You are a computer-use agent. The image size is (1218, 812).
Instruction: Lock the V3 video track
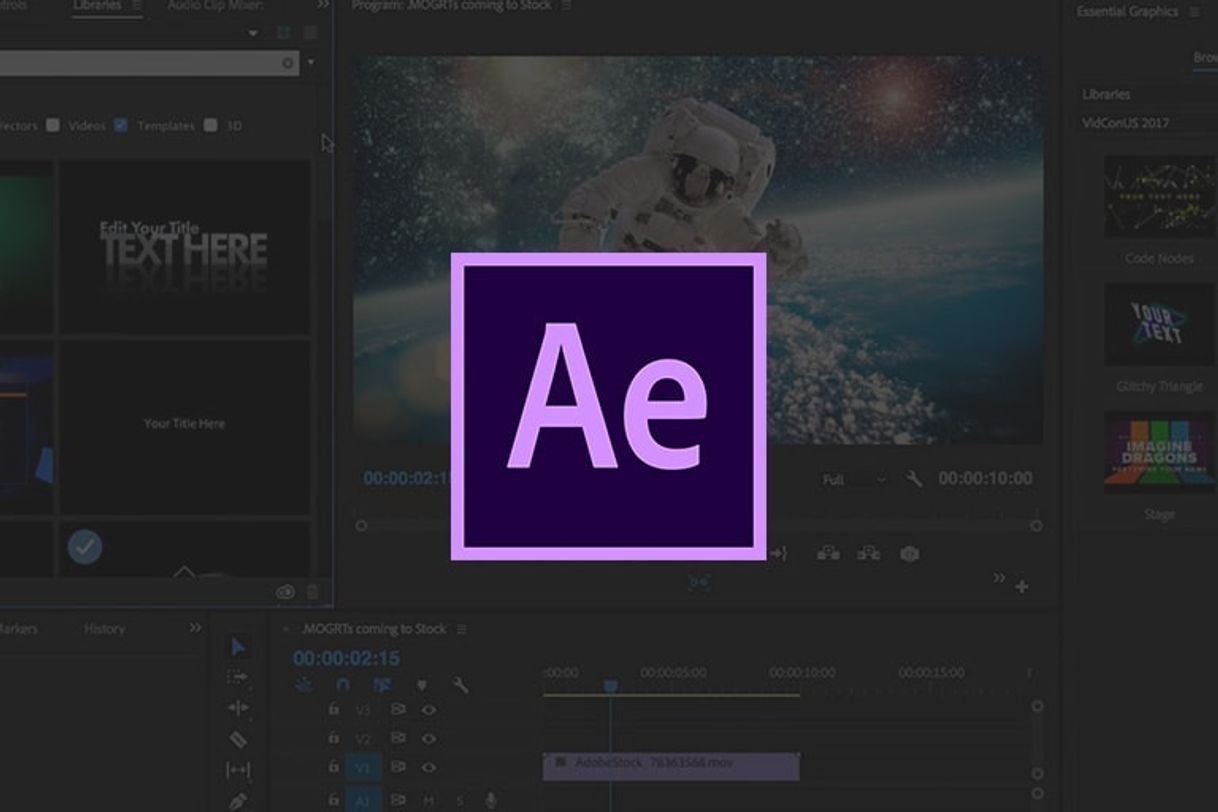(x=333, y=709)
